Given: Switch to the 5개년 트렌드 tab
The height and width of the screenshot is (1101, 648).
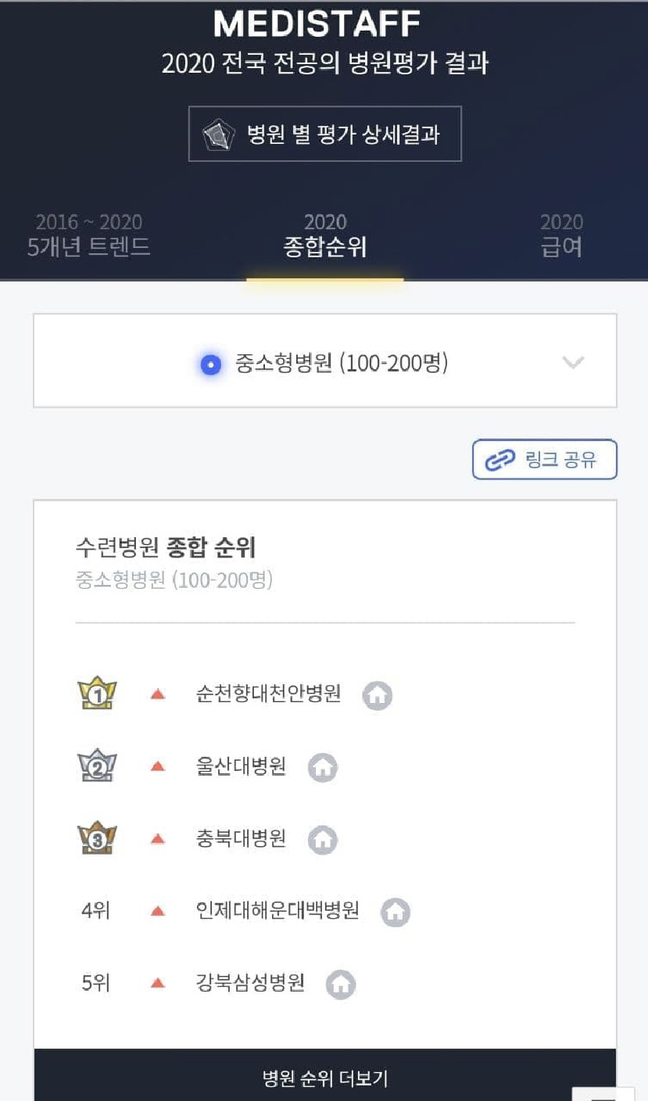Looking at the screenshot, I should 89,235.
